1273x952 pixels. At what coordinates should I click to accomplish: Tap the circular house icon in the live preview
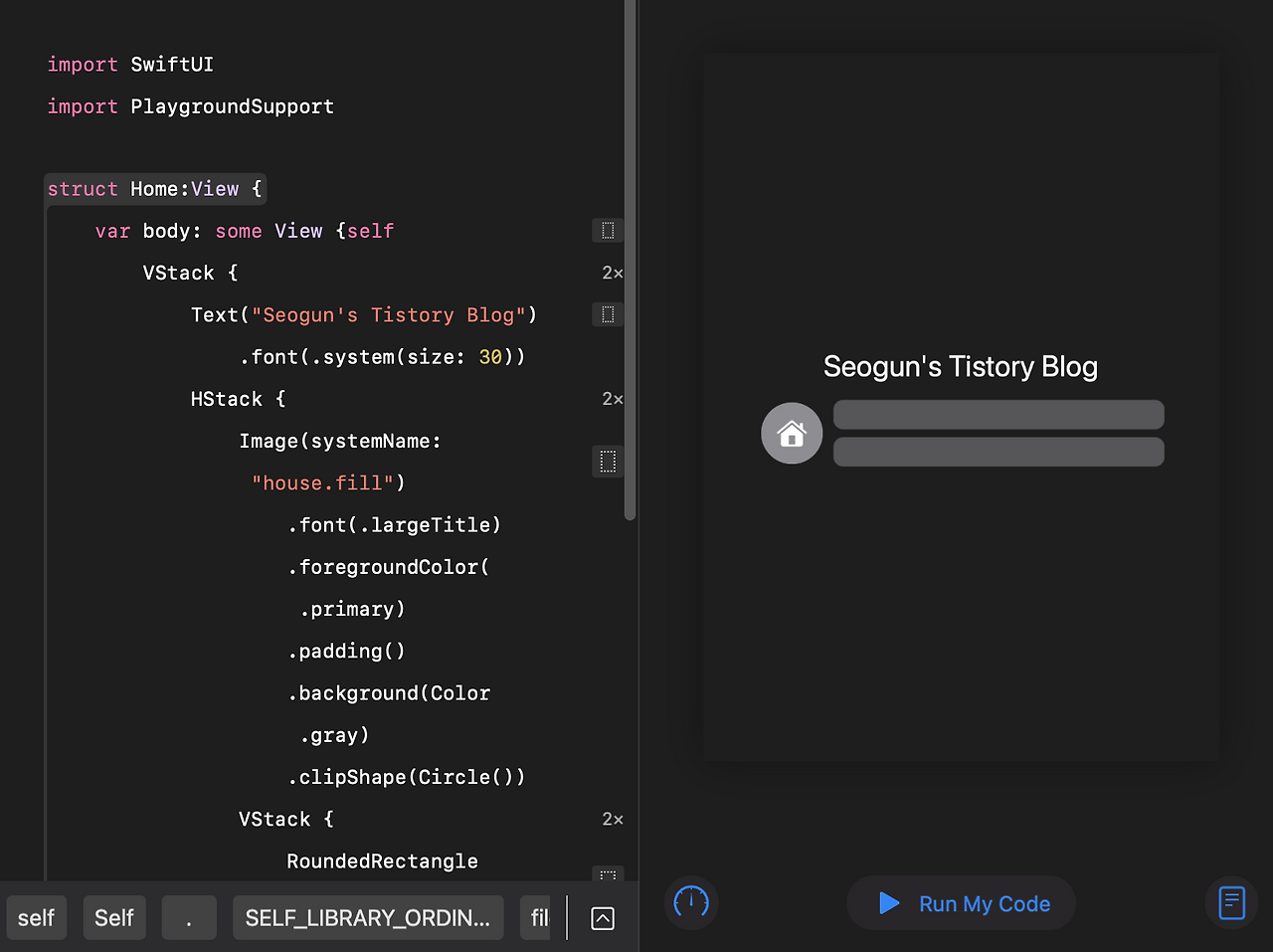[792, 433]
